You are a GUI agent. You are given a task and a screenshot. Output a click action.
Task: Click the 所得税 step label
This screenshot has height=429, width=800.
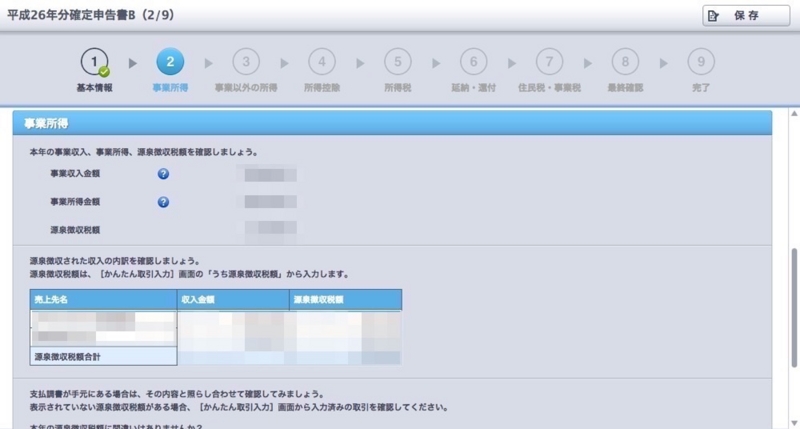tap(397, 88)
